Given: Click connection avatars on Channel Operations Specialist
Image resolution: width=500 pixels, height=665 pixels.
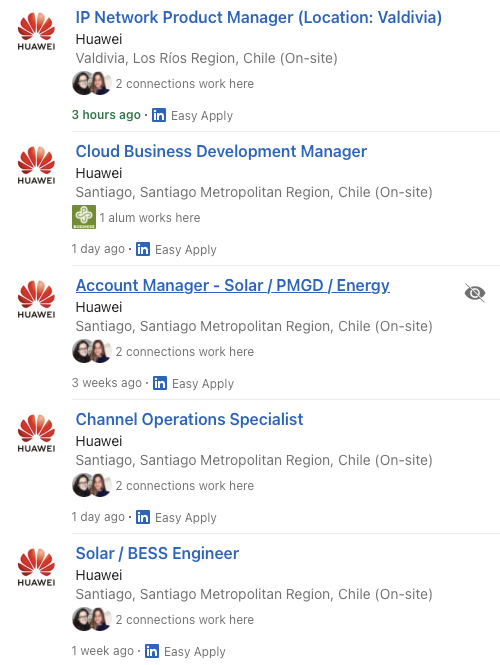Looking at the screenshot, I should (92, 485).
